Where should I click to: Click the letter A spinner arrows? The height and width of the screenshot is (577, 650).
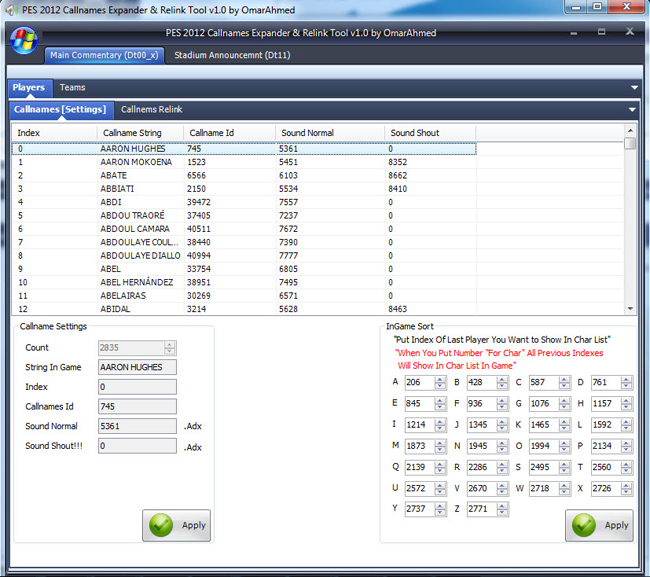440,383
